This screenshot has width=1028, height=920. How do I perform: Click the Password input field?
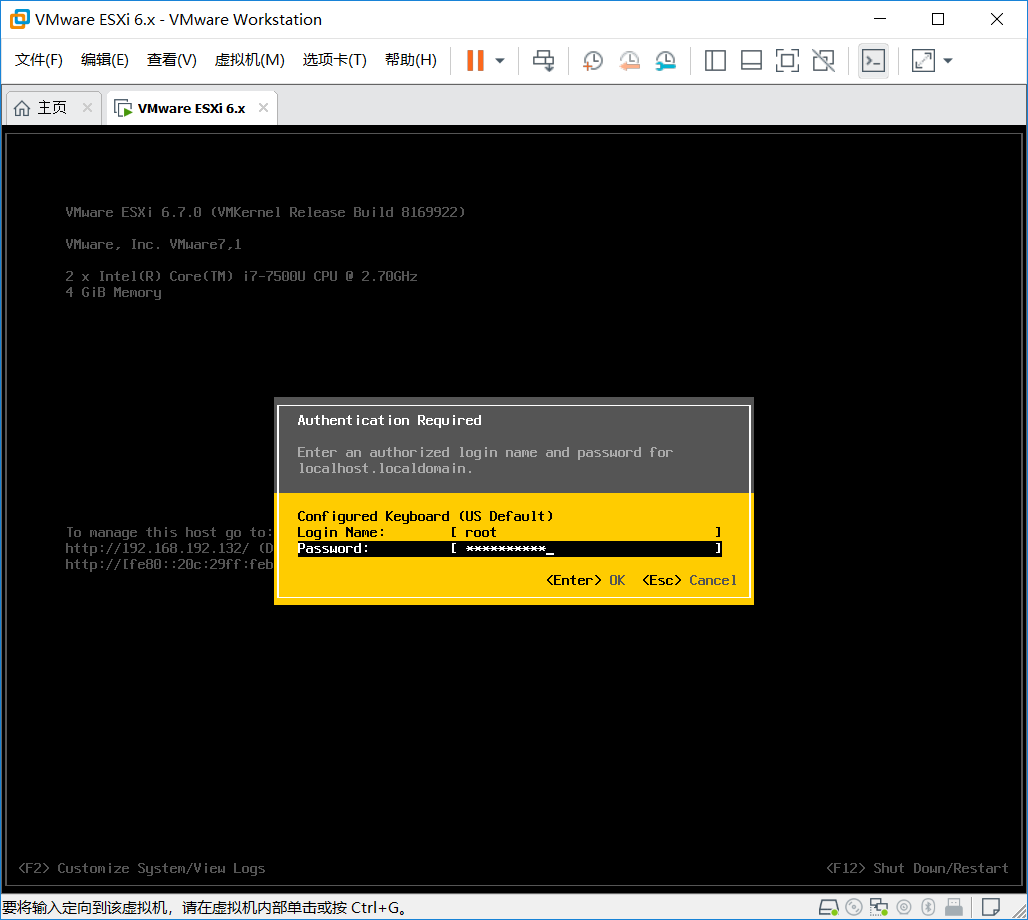586,548
